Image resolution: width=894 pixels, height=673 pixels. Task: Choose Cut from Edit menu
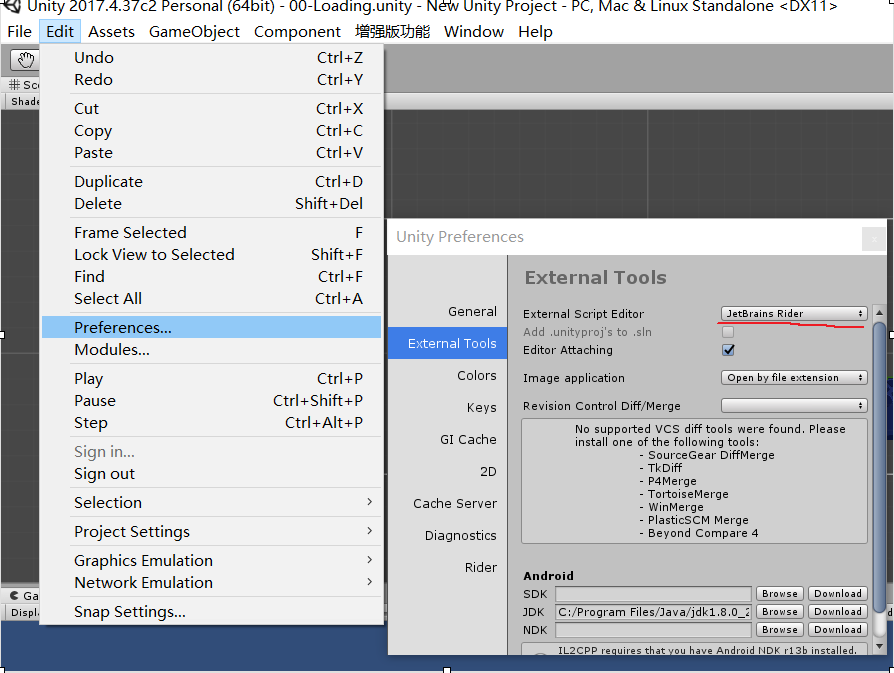click(x=211, y=108)
